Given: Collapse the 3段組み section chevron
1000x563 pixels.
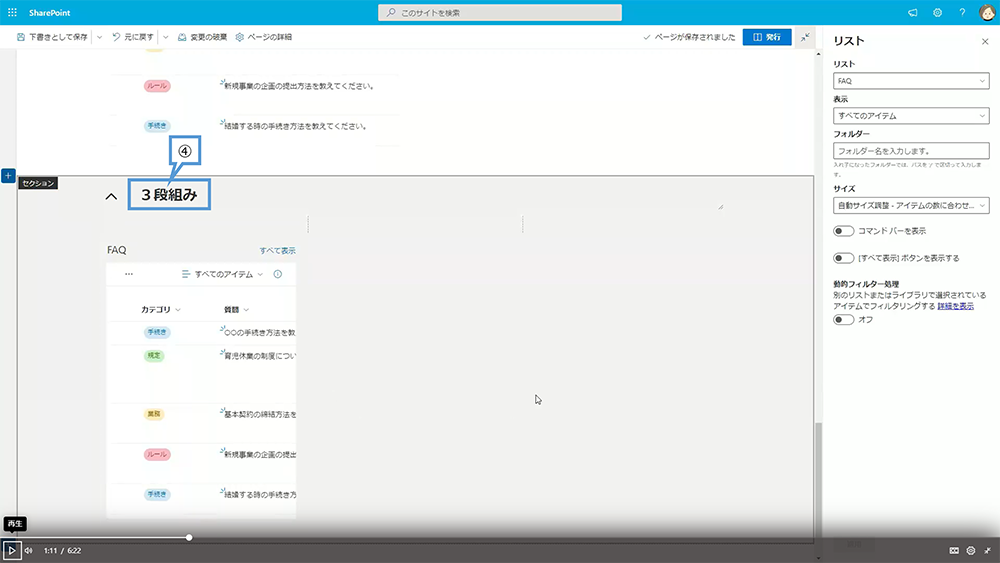Looking at the screenshot, I should pos(111,196).
